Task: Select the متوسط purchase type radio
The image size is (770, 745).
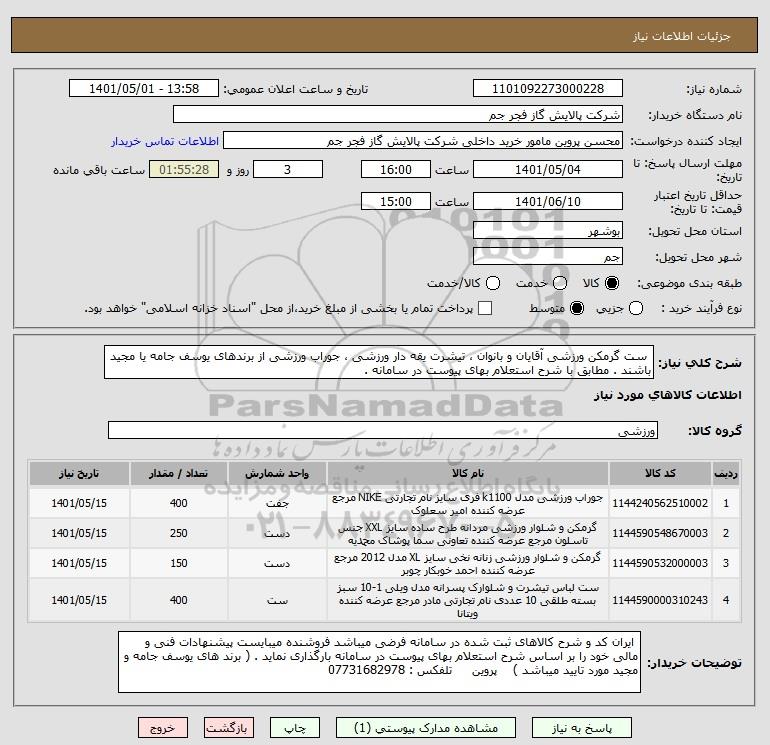Action: (577, 308)
